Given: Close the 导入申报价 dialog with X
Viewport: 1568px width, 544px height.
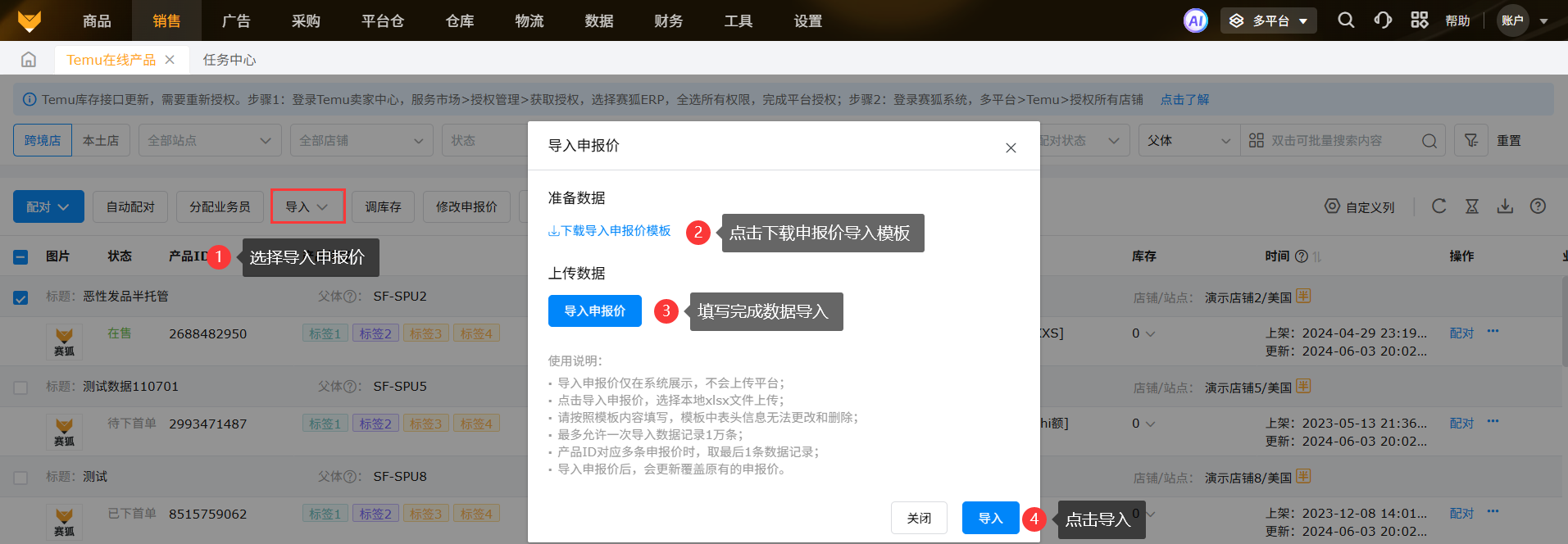Looking at the screenshot, I should click(1011, 147).
